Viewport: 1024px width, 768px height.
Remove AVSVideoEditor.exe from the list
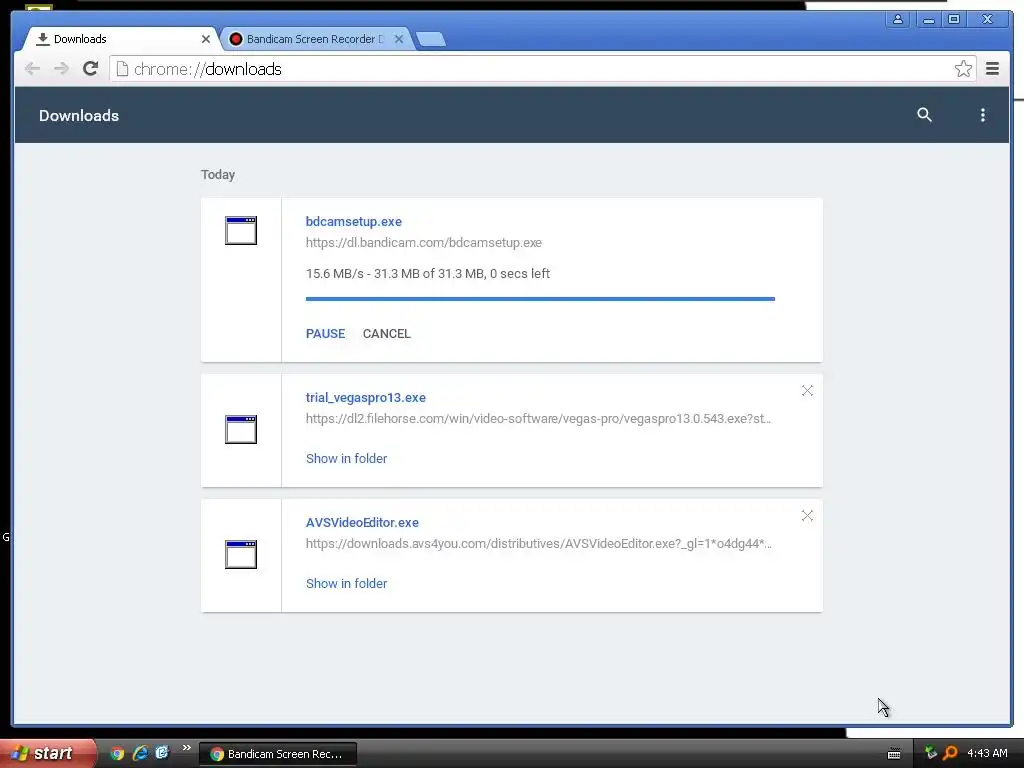point(807,516)
